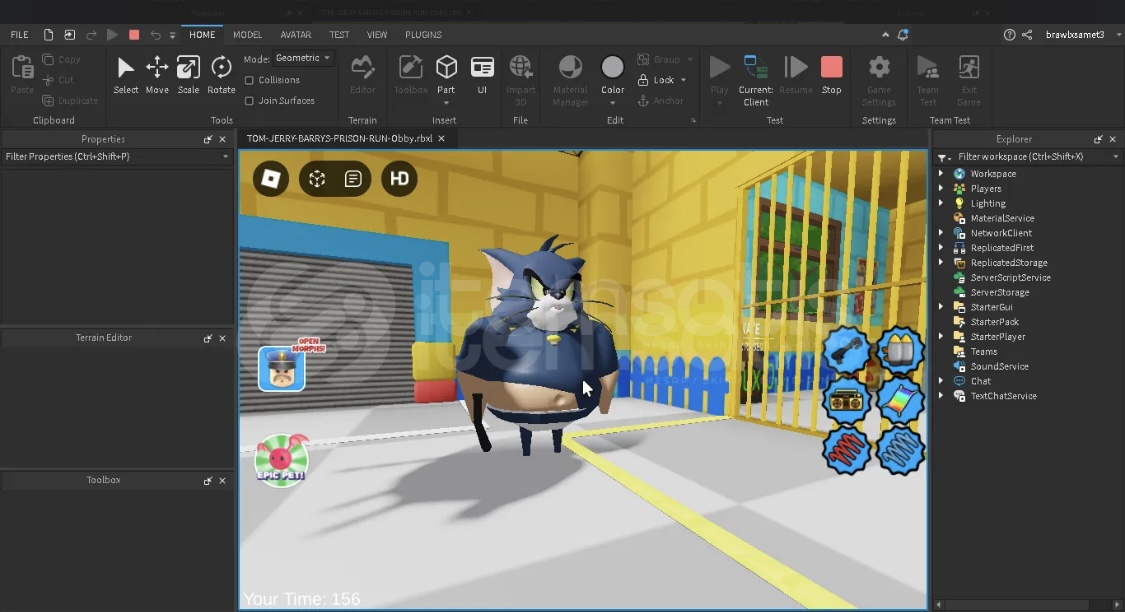Click the Play triangle in Test section
This screenshot has height=612, width=1125.
[719, 67]
